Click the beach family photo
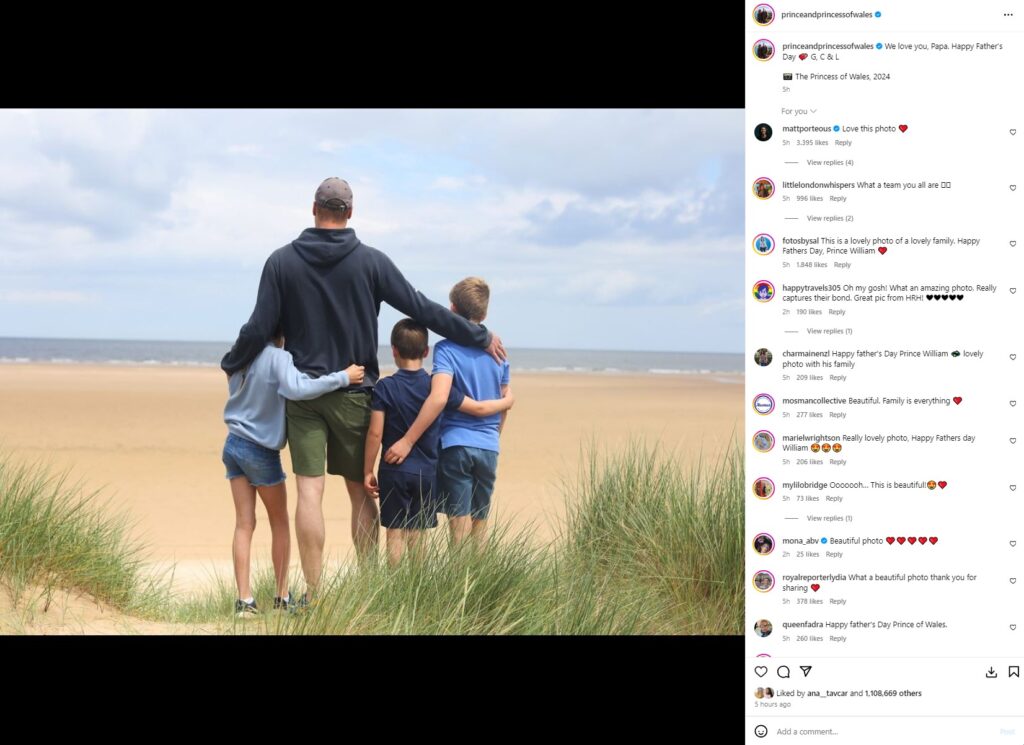Screen dimensions: 1024x745 point(372,372)
